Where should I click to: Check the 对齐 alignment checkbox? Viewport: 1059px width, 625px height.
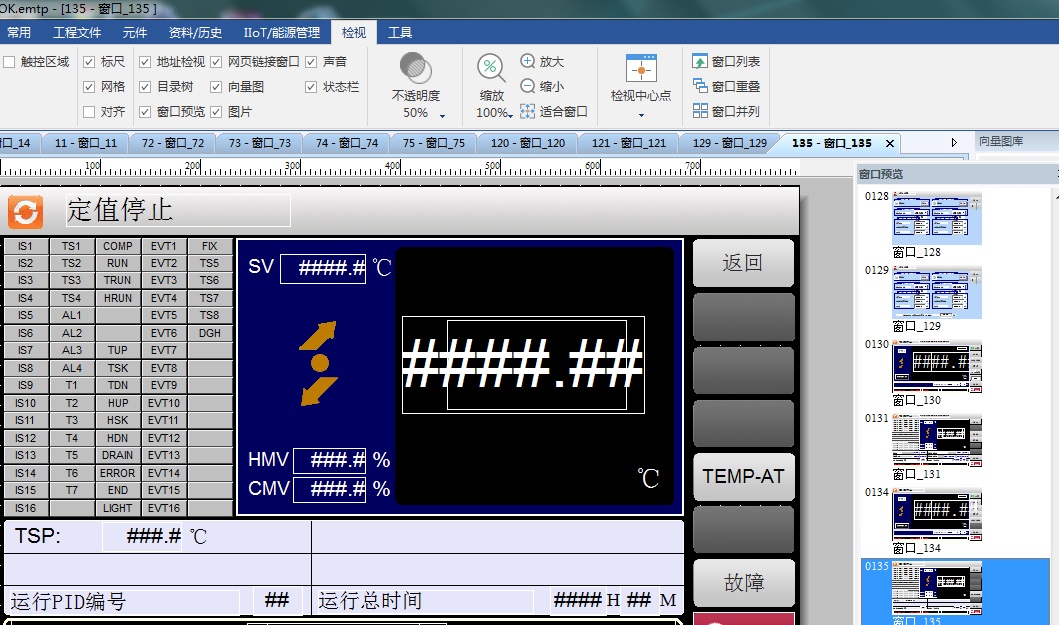point(89,112)
